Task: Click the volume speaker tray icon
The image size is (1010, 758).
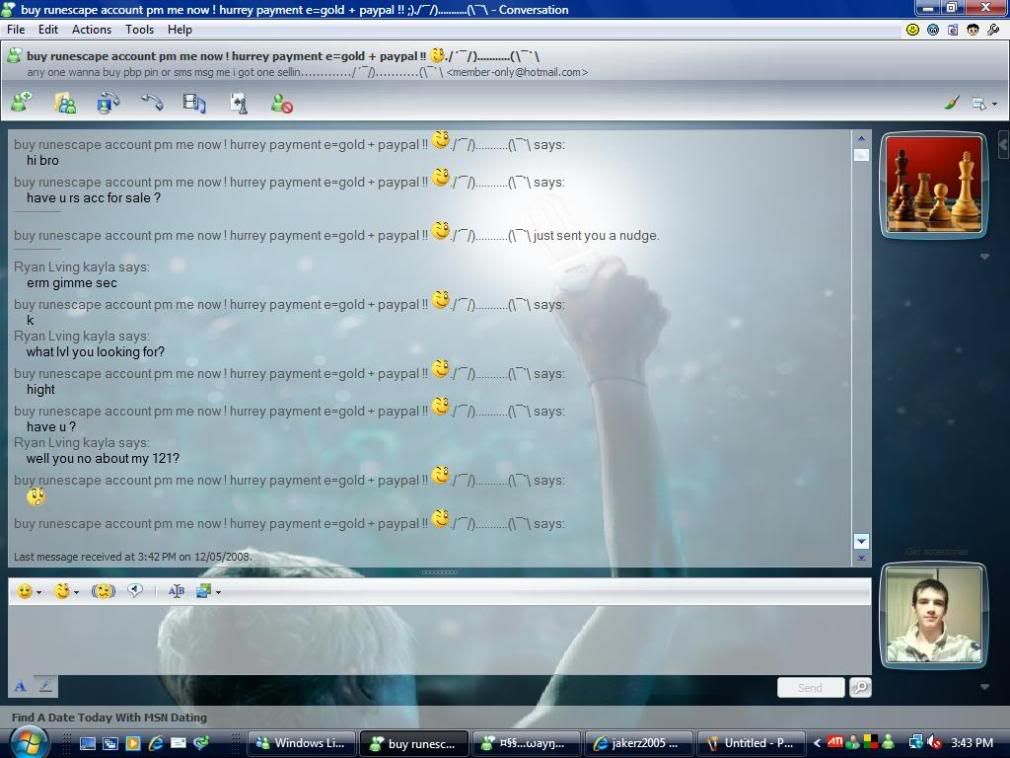Action: (x=934, y=743)
